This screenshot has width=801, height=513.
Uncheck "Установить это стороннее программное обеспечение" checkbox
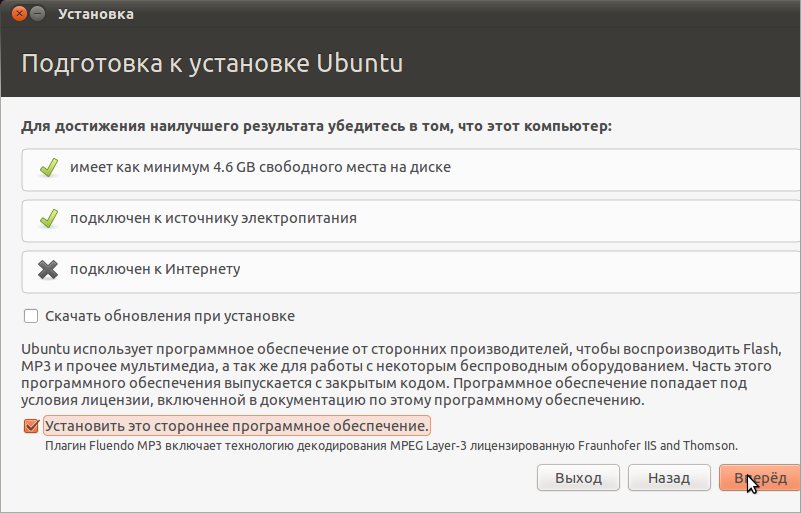tap(31, 426)
